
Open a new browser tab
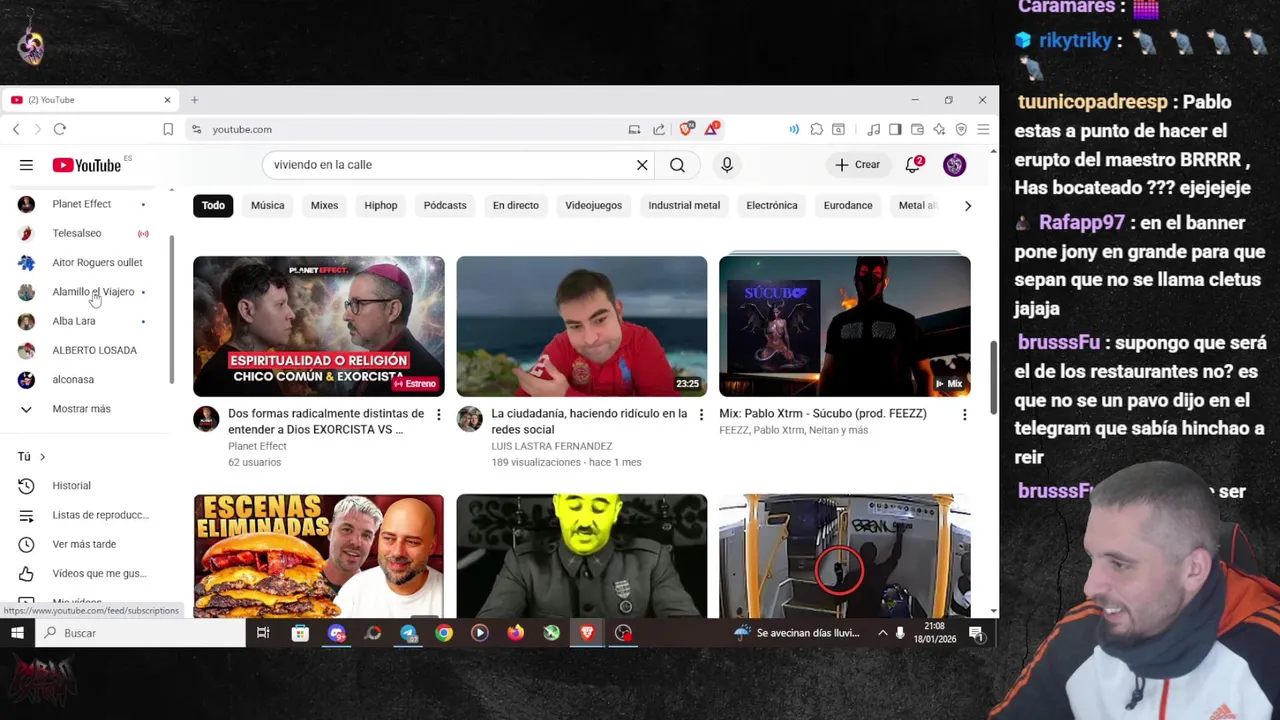pyautogui.click(x=194, y=100)
